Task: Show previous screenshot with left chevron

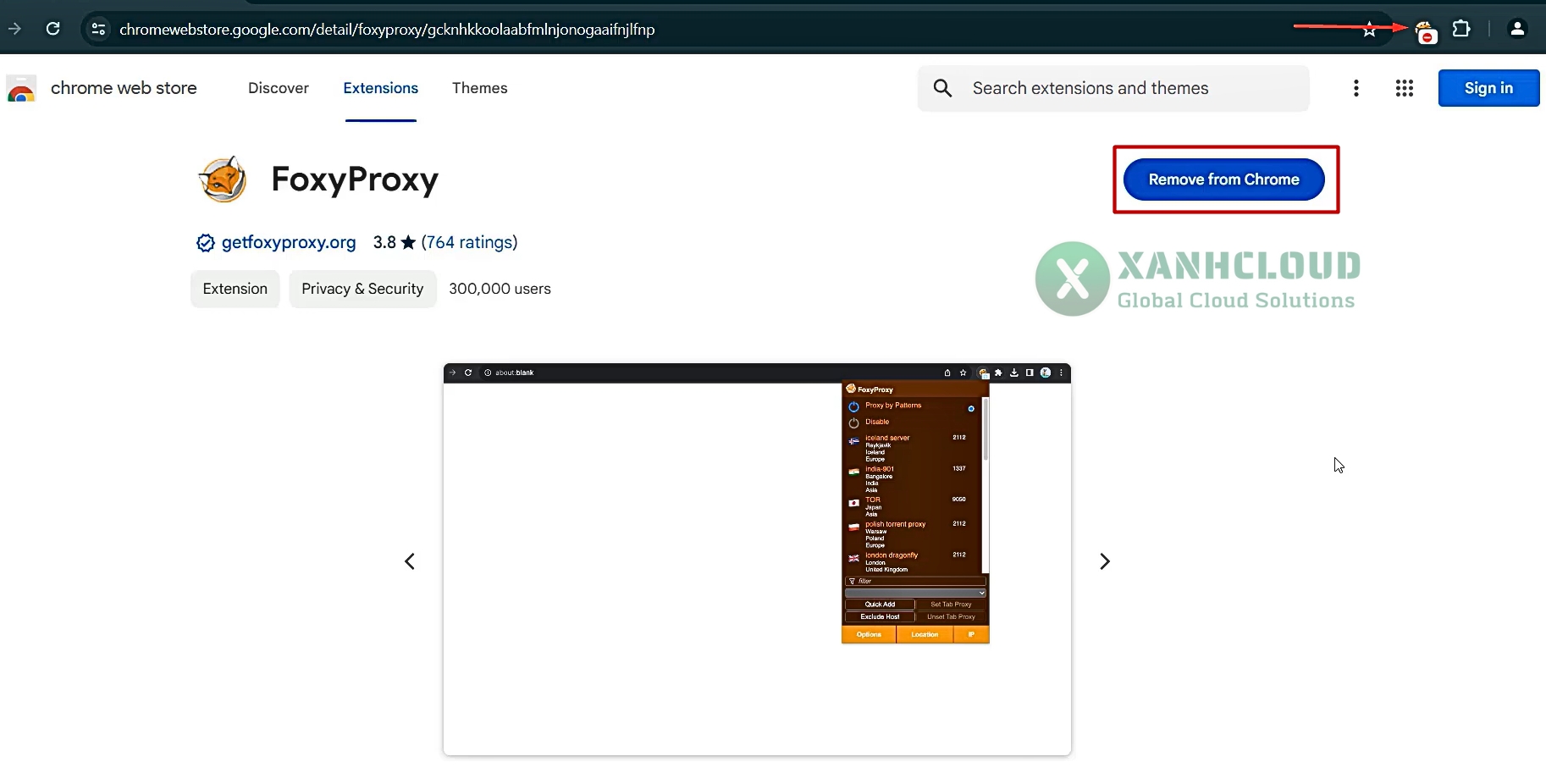Action: click(410, 561)
